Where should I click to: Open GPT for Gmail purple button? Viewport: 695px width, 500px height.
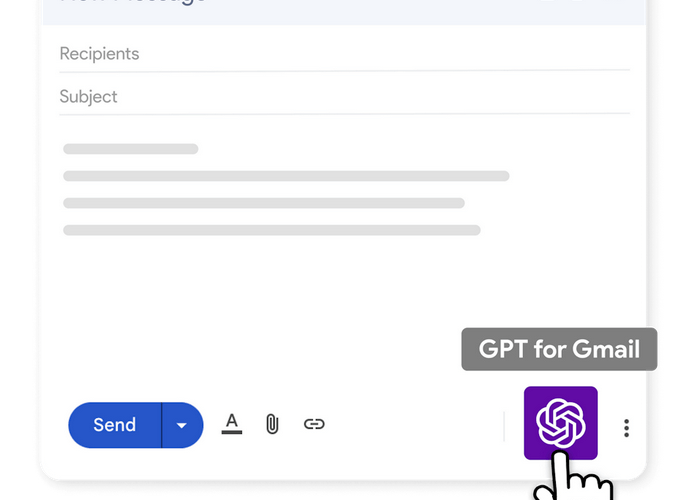[560, 422]
